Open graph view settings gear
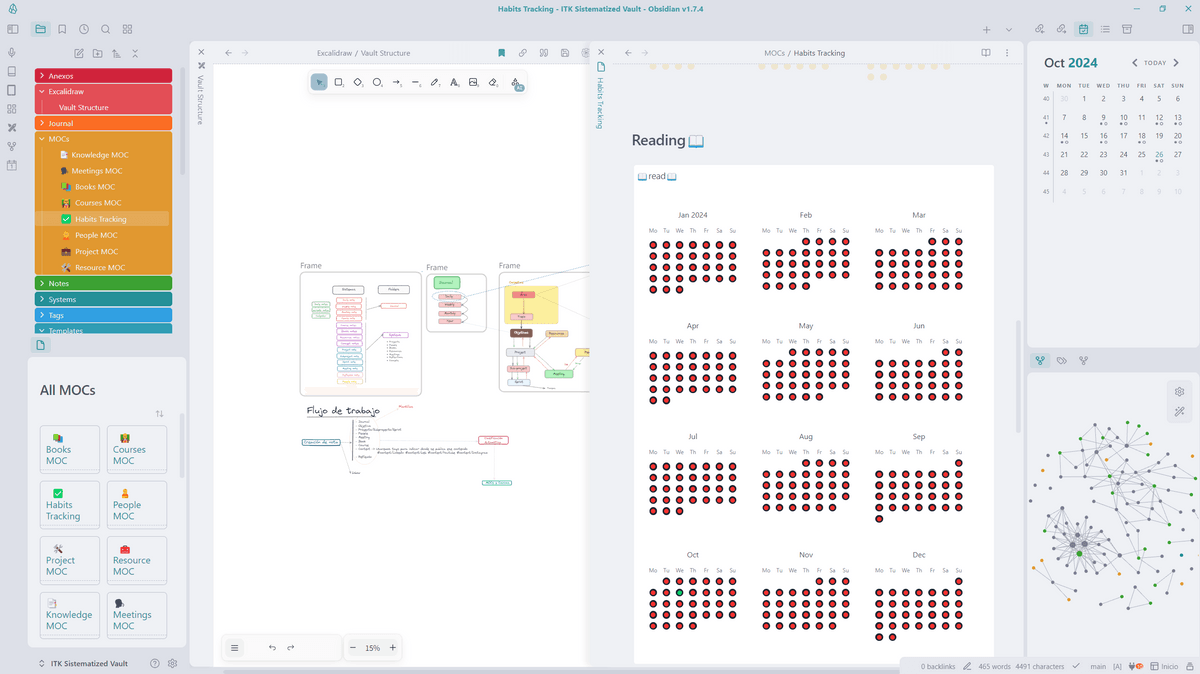Image resolution: width=1200 pixels, height=674 pixels. pos(1179,391)
